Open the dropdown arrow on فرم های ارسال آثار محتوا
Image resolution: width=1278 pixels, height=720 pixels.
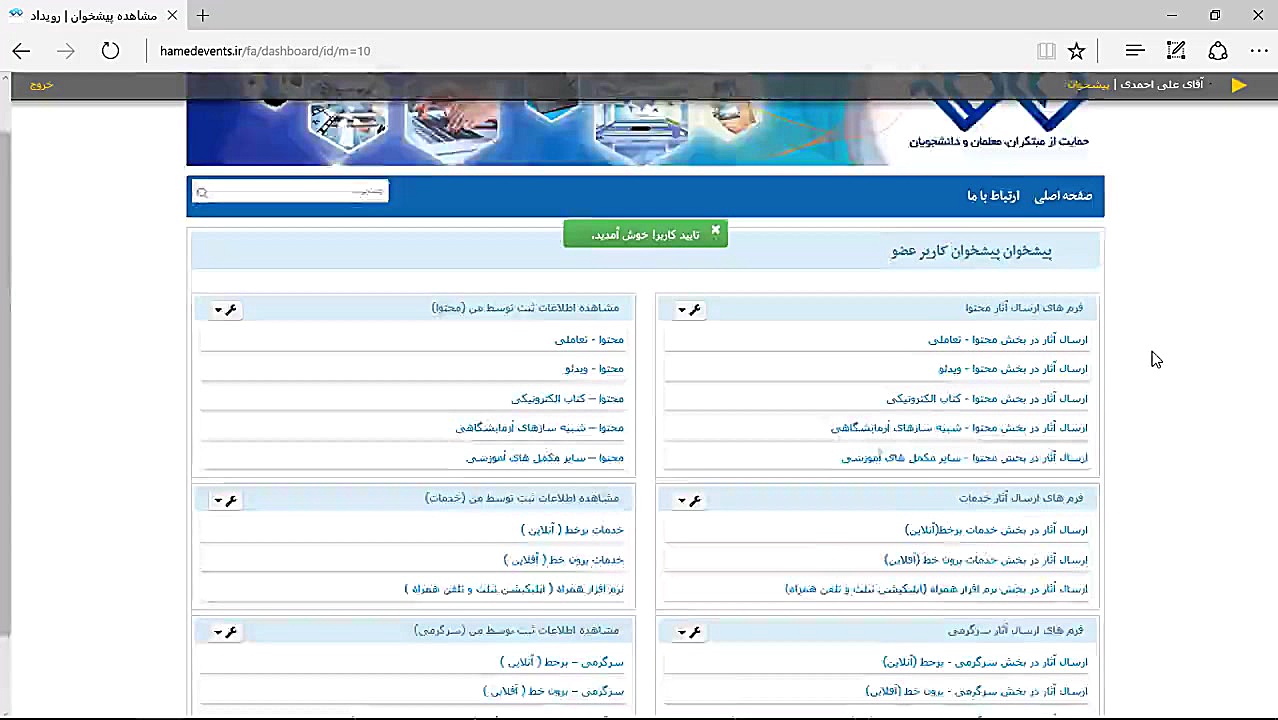click(x=681, y=310)
